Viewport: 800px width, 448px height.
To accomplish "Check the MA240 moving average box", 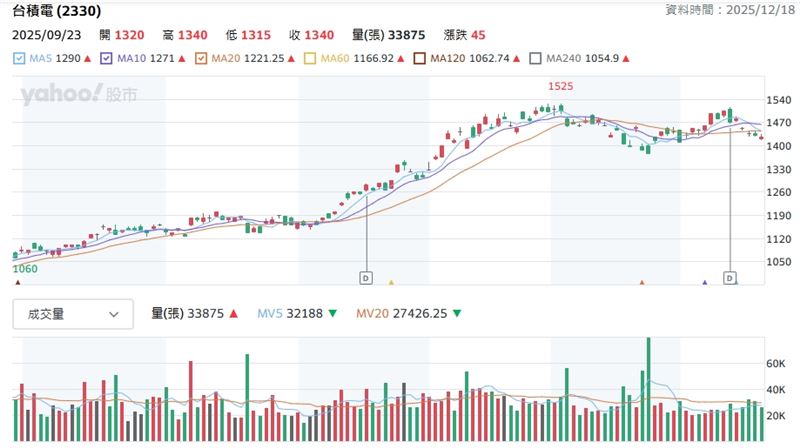I will coord(536,59).
